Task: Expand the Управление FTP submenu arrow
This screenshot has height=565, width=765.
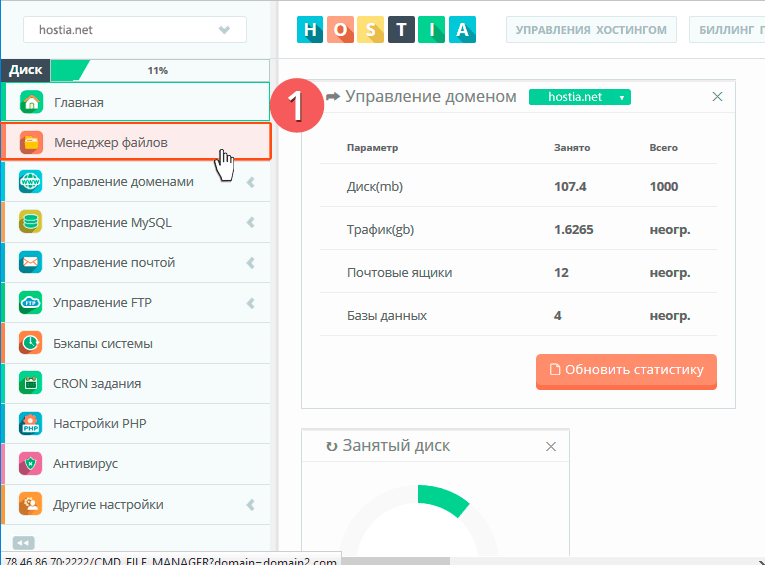Action: (x=251, y=303)
